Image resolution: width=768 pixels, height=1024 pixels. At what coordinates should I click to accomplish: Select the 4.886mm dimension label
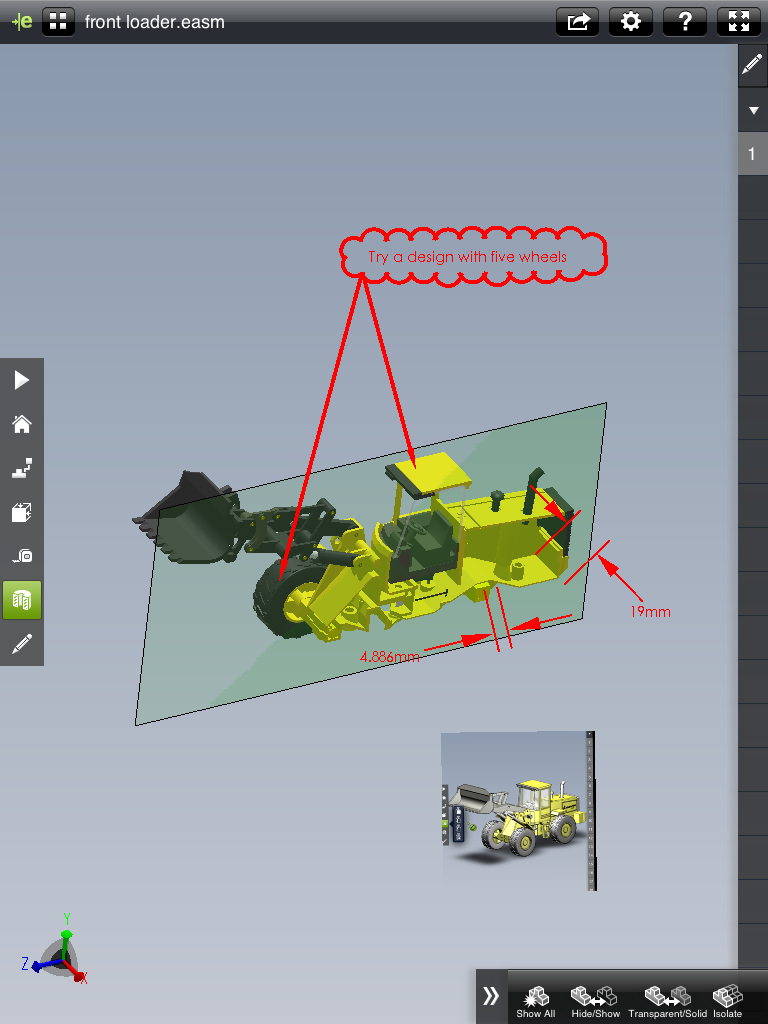[x=390, y=656]
